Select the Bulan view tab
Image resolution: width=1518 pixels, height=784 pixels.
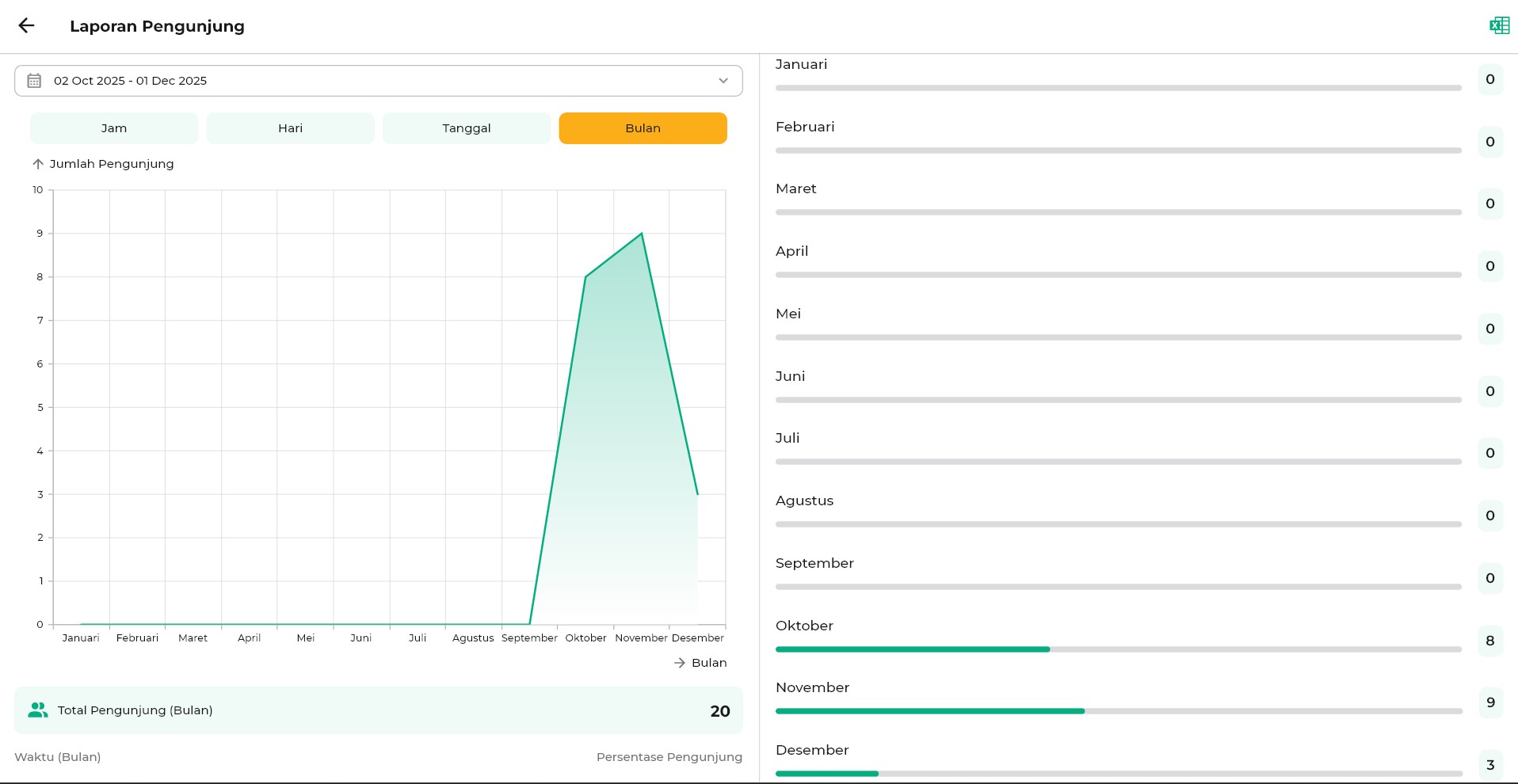tap(643, 128)
